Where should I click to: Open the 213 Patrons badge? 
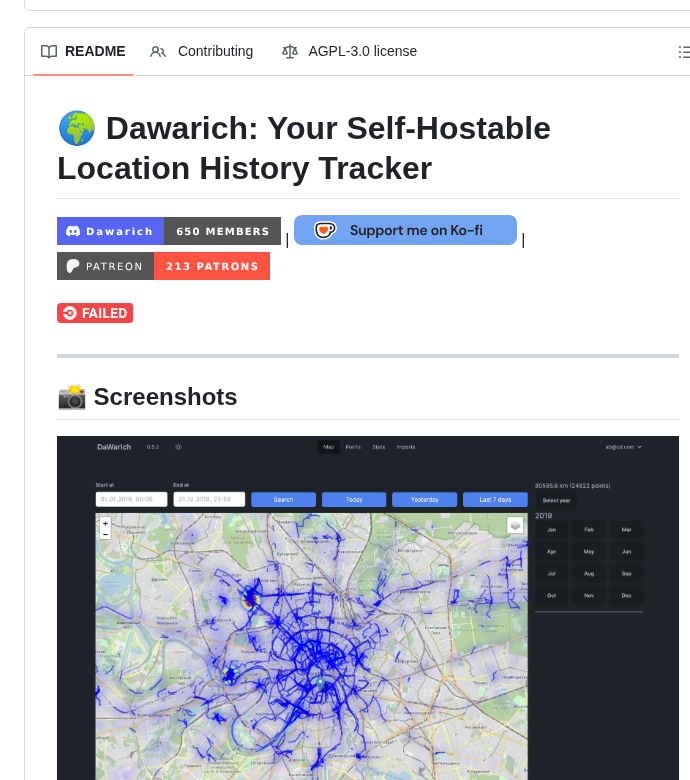point(163,266)
